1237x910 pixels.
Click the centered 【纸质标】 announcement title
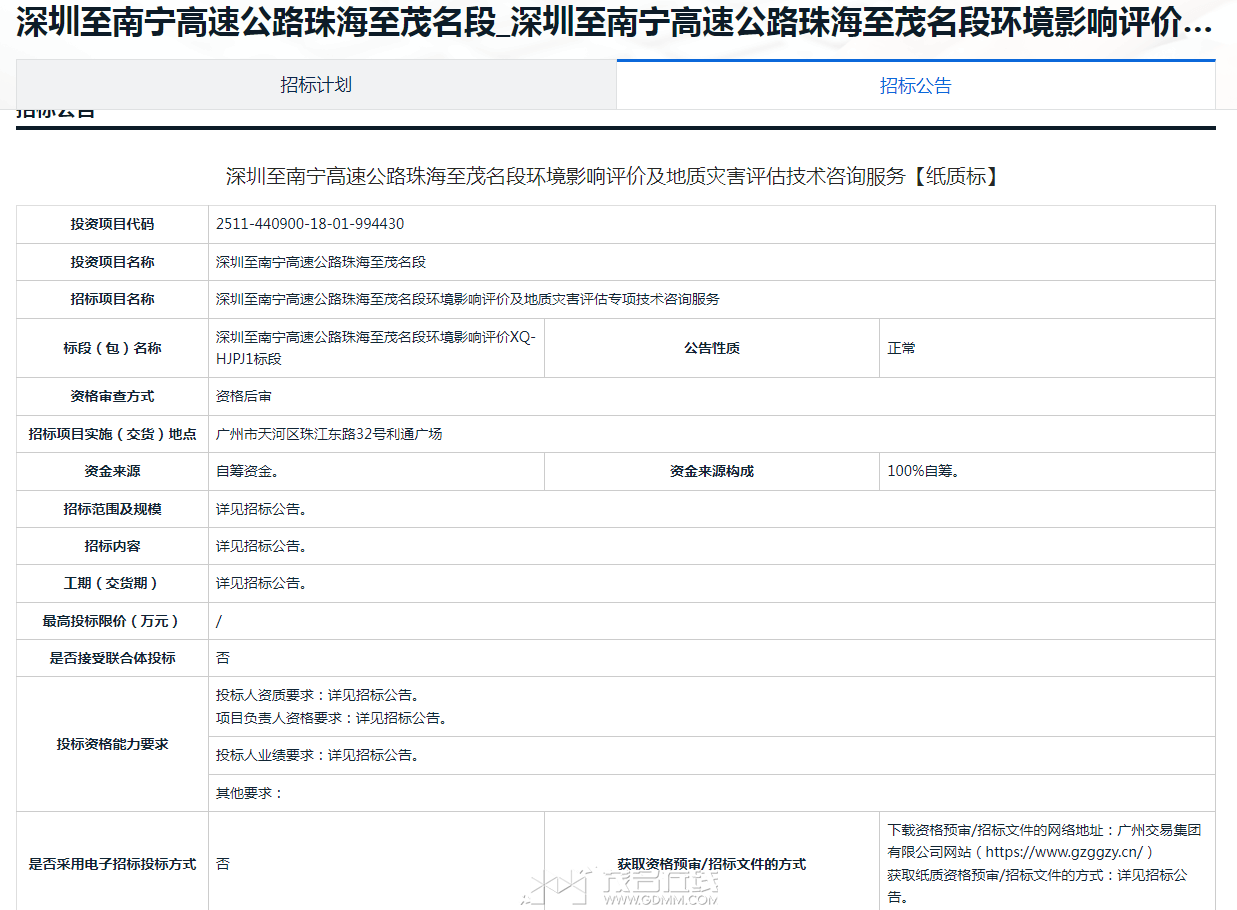(614, 177)
